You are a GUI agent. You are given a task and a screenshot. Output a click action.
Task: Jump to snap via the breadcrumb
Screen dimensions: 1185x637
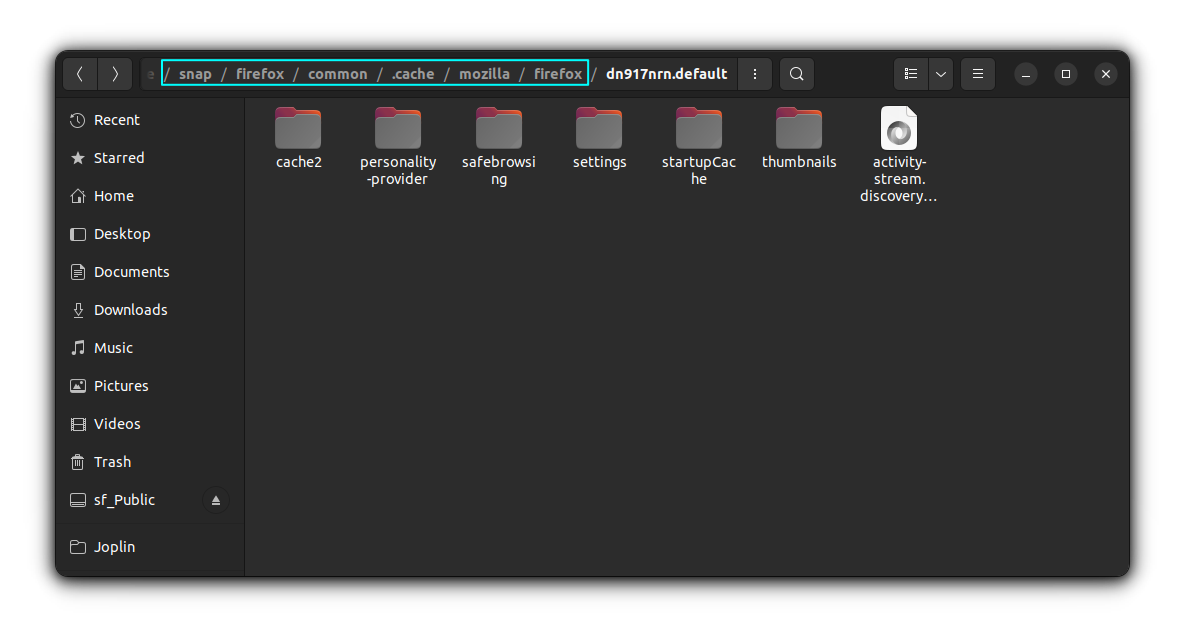click(x=195, y=73)
